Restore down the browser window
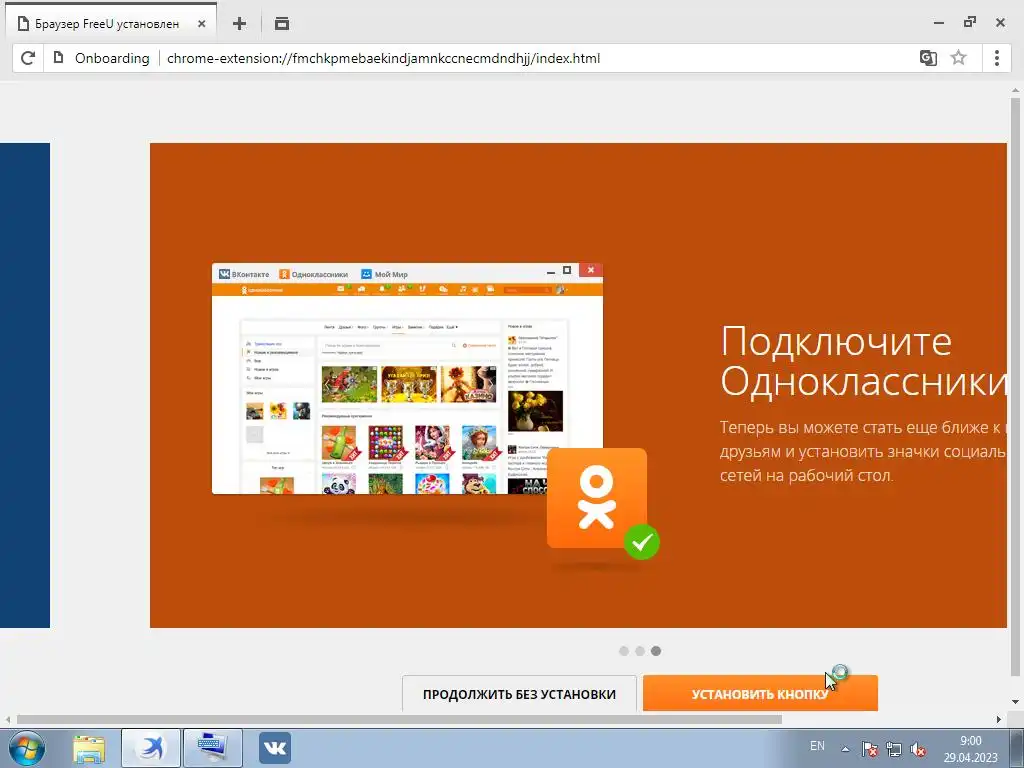Image resolution: width=1024 pixels, height=768 pixels. [970, 22]
